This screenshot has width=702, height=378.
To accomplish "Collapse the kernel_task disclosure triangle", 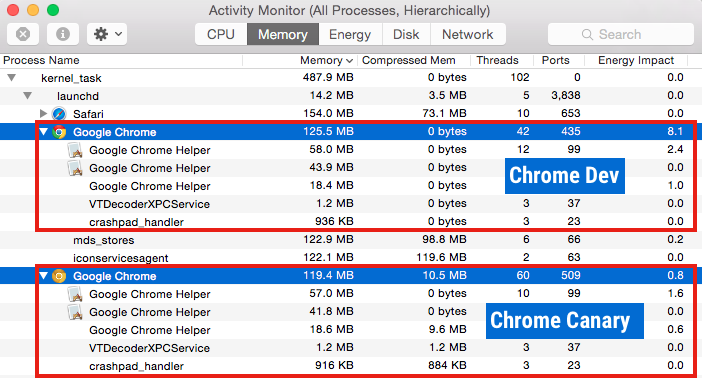I will pos(12,78).
